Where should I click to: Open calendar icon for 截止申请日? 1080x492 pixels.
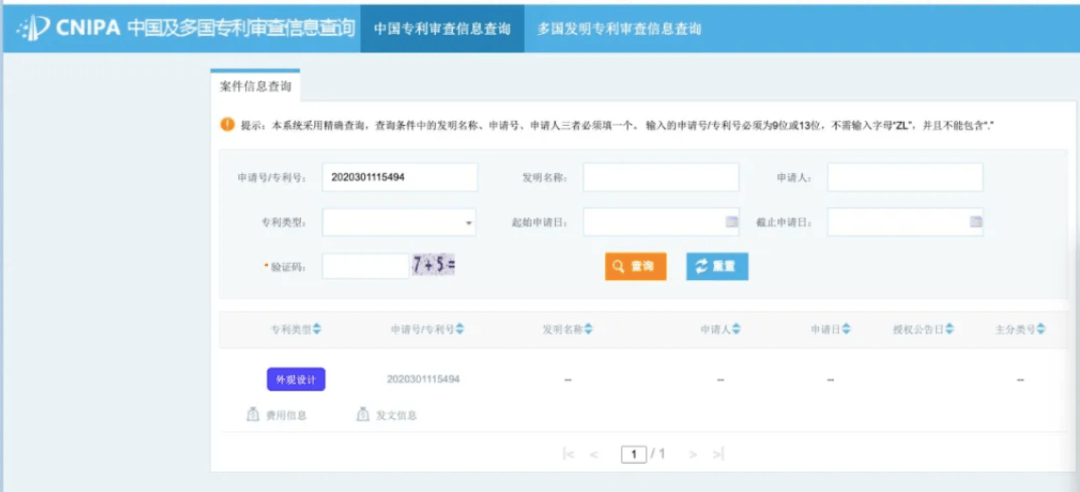[x=975, y=222]
